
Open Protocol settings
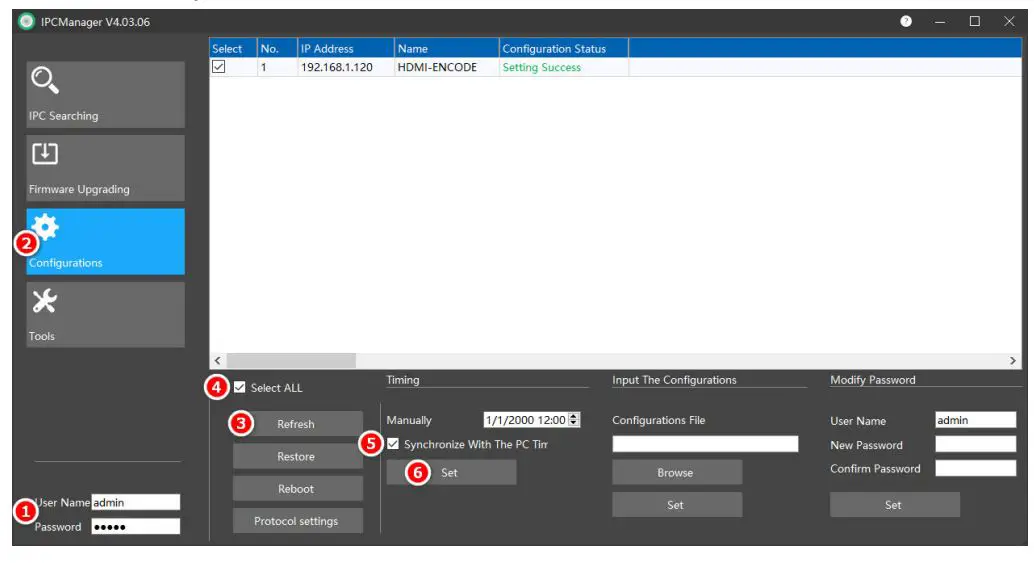click(x=297, y=521)
